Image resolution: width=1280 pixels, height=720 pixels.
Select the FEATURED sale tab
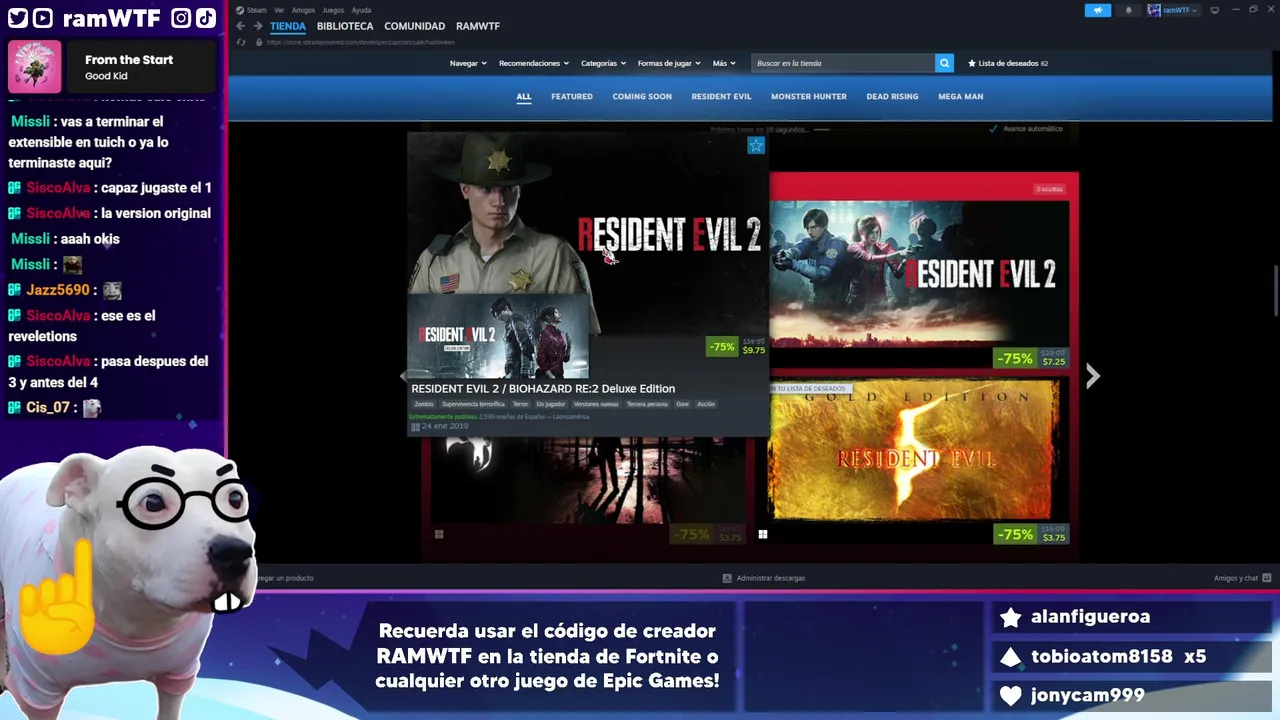click(572, 97)
